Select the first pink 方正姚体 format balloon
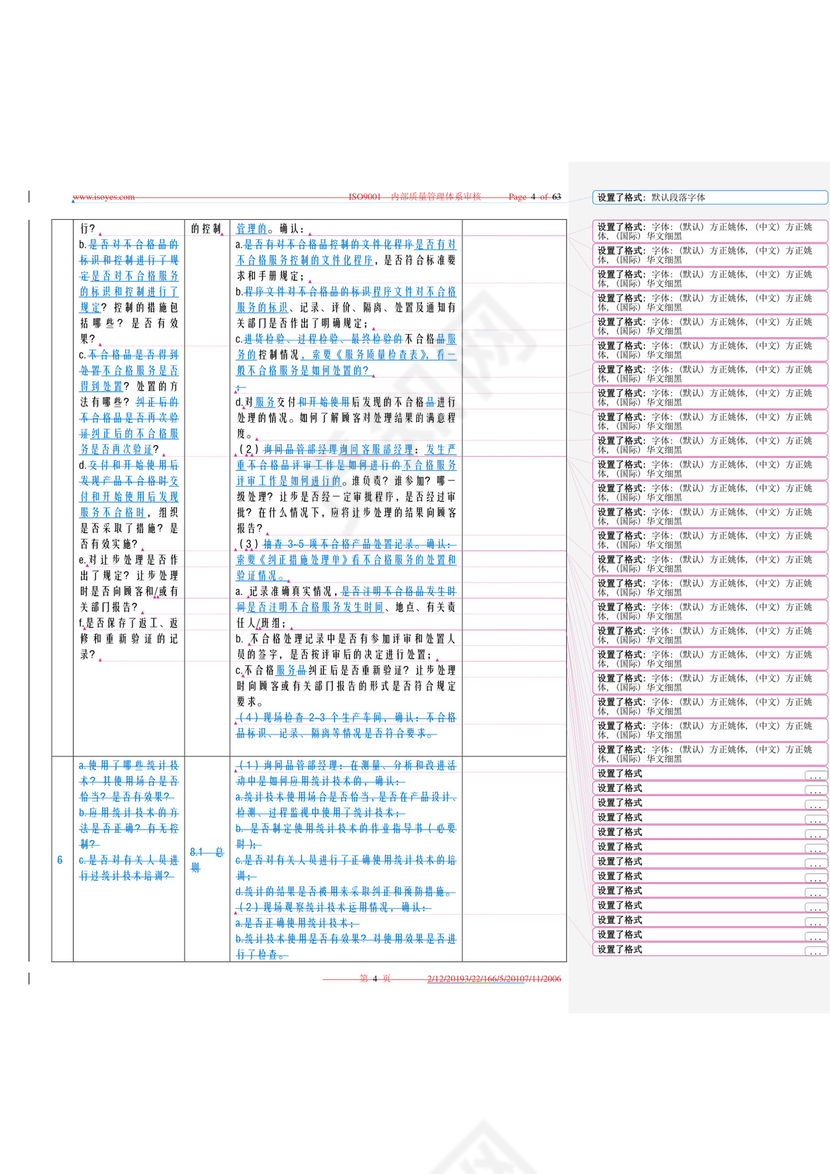 click(x=710, y=231)
